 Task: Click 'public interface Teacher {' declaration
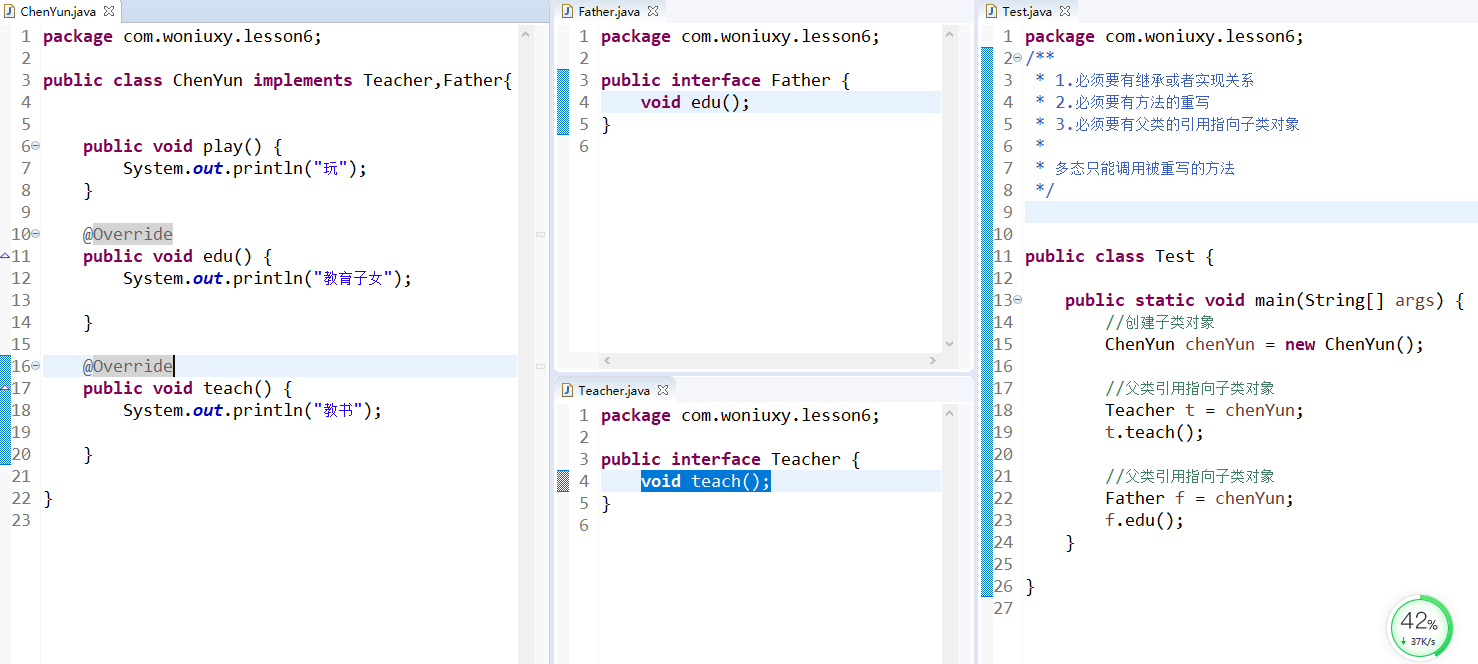click(x=731, y=459)
